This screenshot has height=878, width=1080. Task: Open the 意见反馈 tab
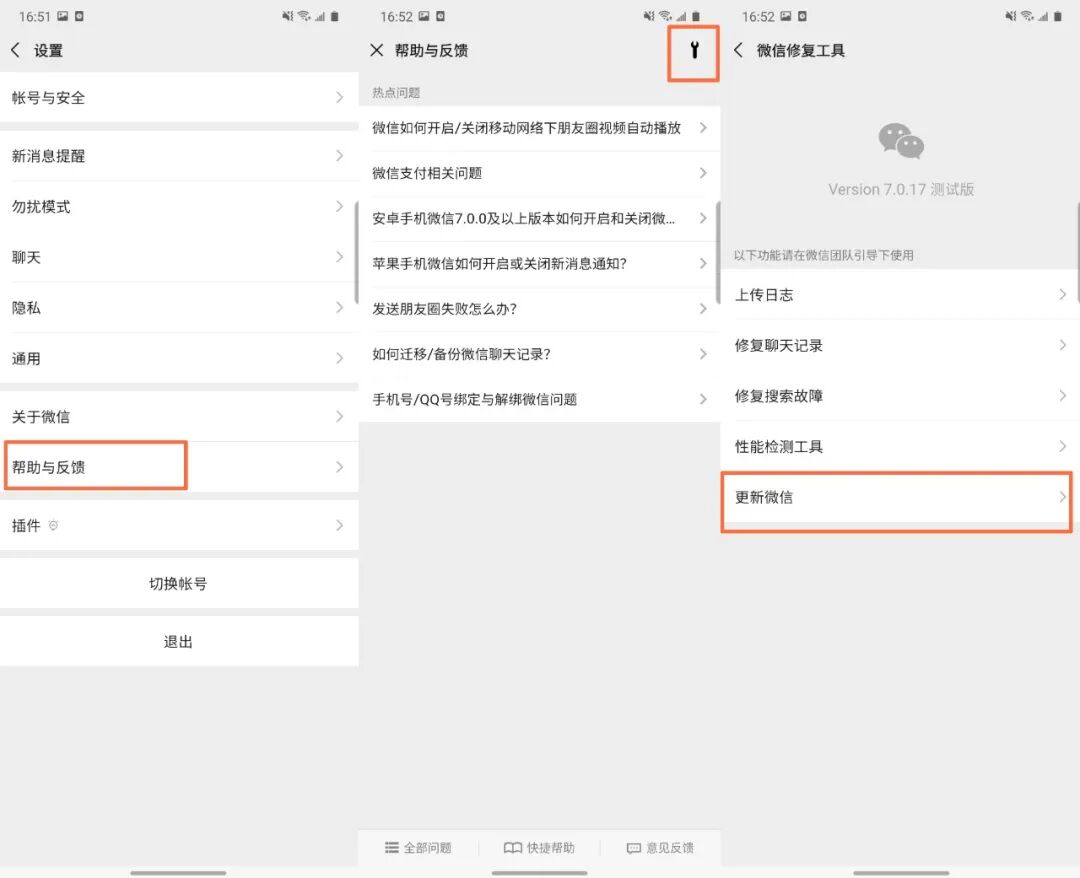tap(661, 848)
